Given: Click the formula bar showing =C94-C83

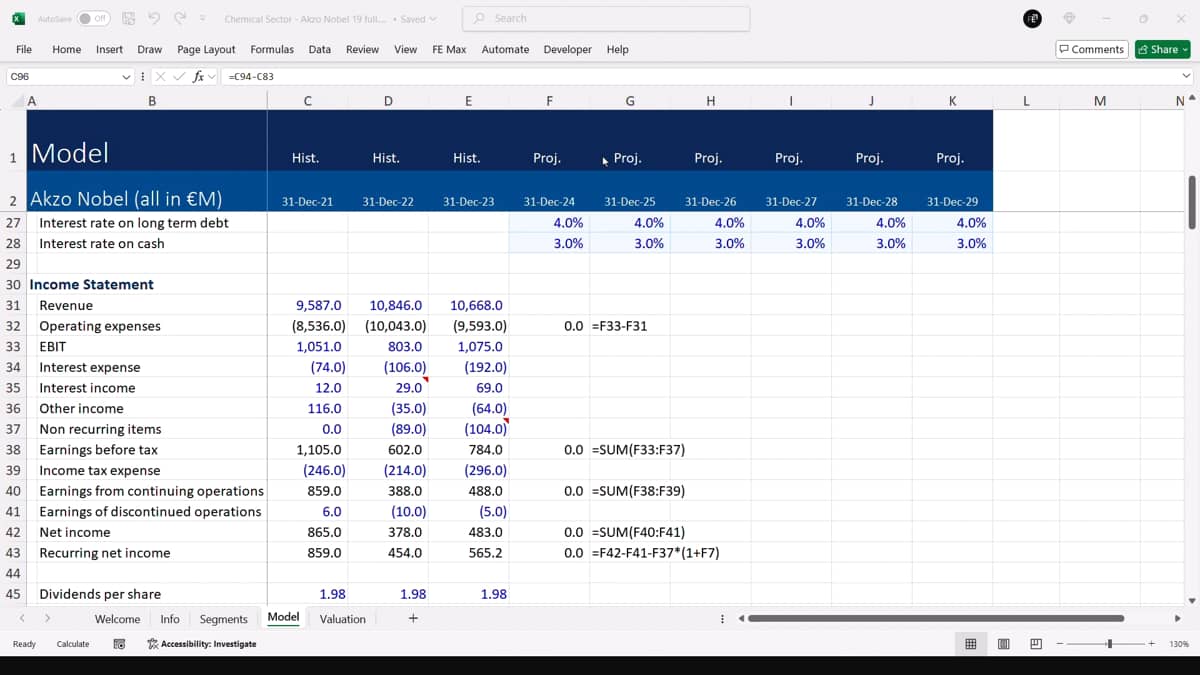Looking at the screenshot, I should [700, 76].
